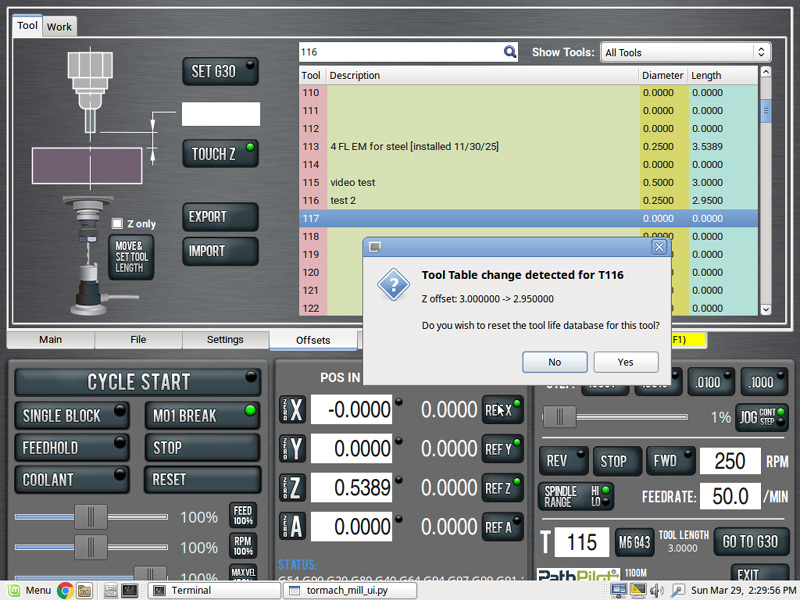Image resolution: width=800 pixels, height=600 pixels.
Task: Switch to the Work tab
Action: 59,27
